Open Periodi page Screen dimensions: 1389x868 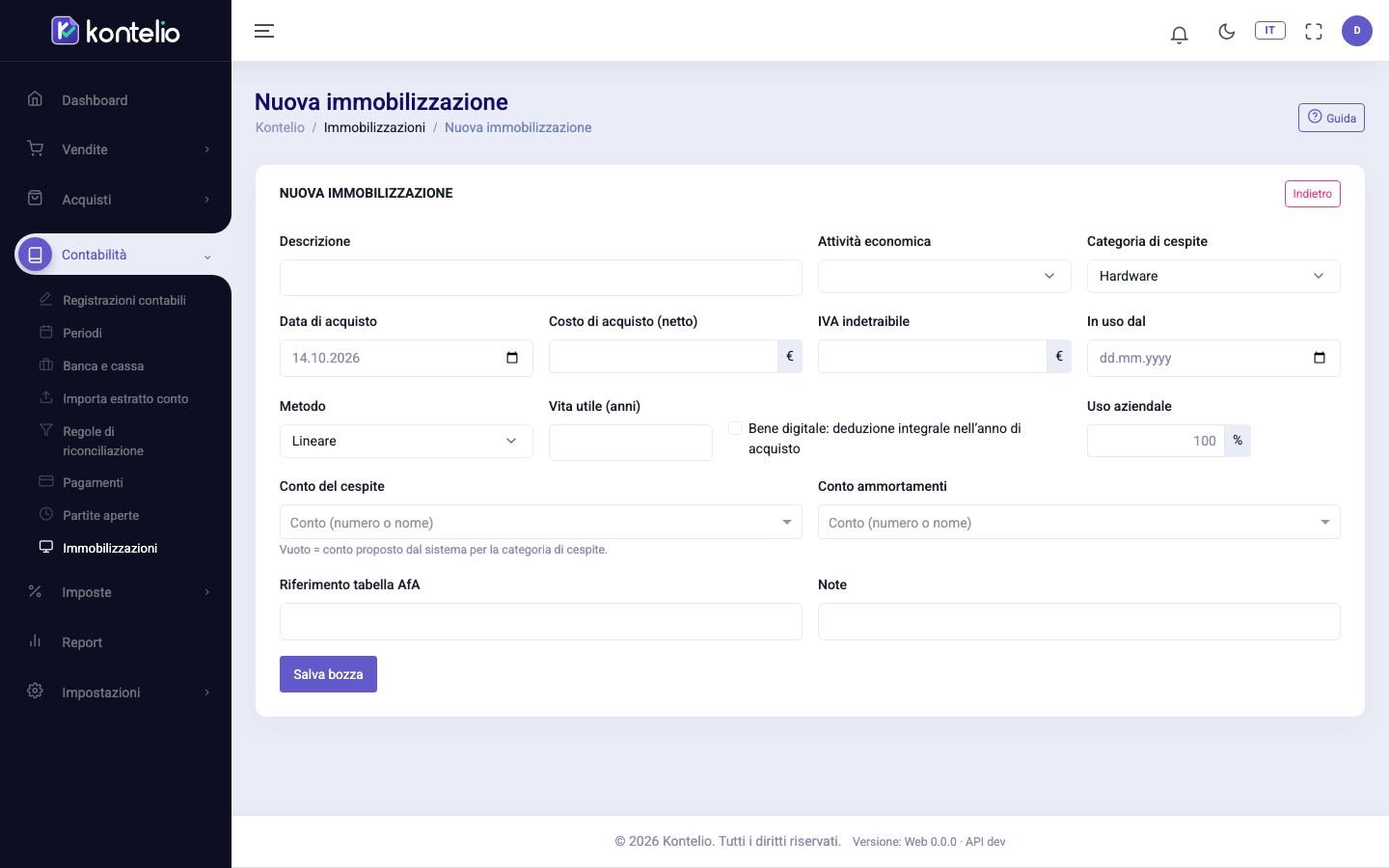[x=82, y=333]
